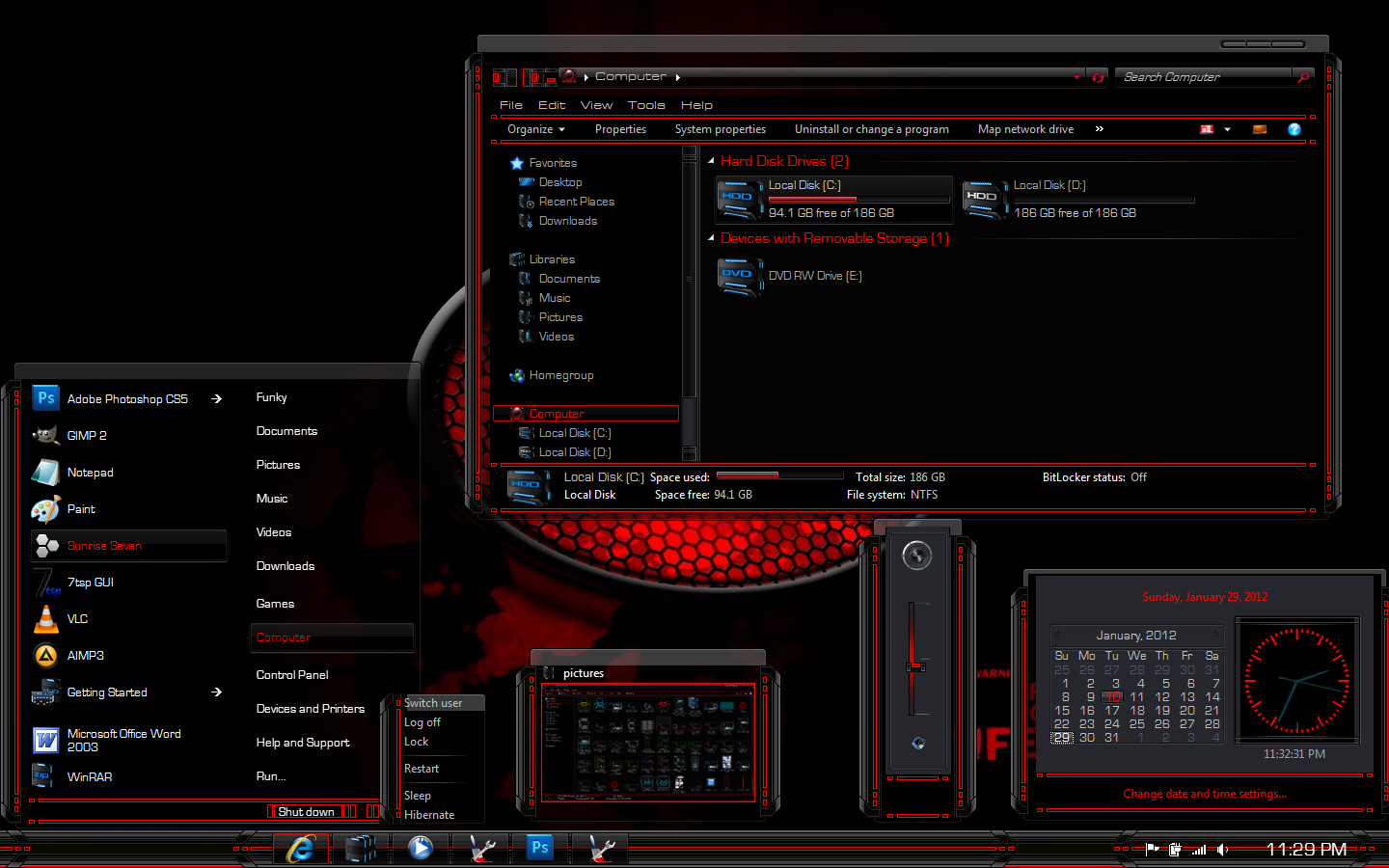The width and height of the screenshot is (1389, 868).
Task: Open the Tools menu
Action: point(646,105)
